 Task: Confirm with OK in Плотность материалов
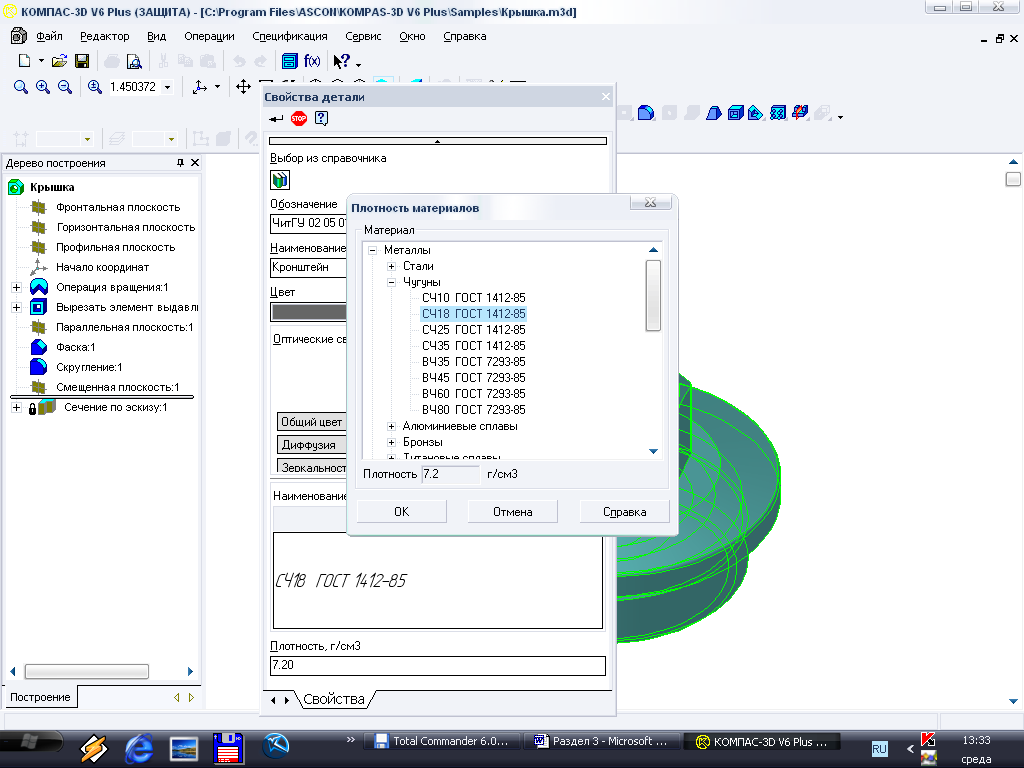(x=402, y=512)
